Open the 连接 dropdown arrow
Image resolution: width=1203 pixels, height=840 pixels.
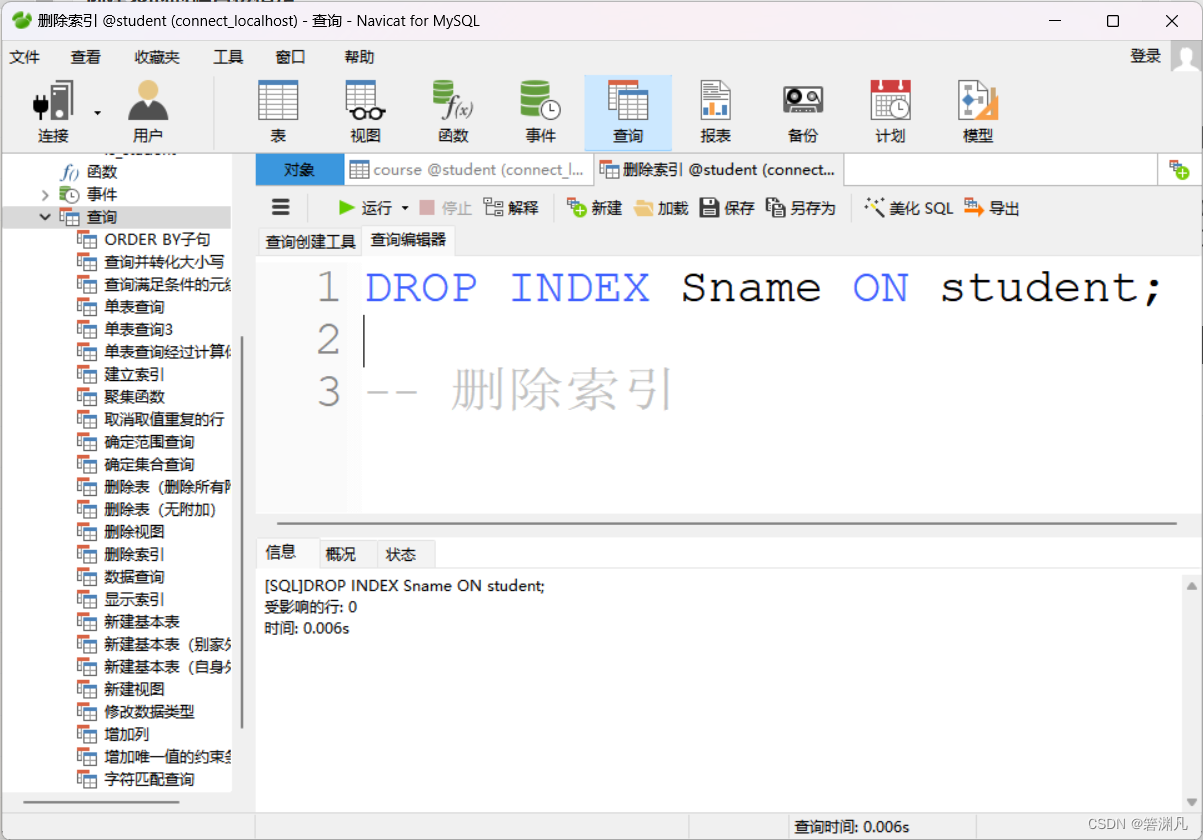pos(97,113)
